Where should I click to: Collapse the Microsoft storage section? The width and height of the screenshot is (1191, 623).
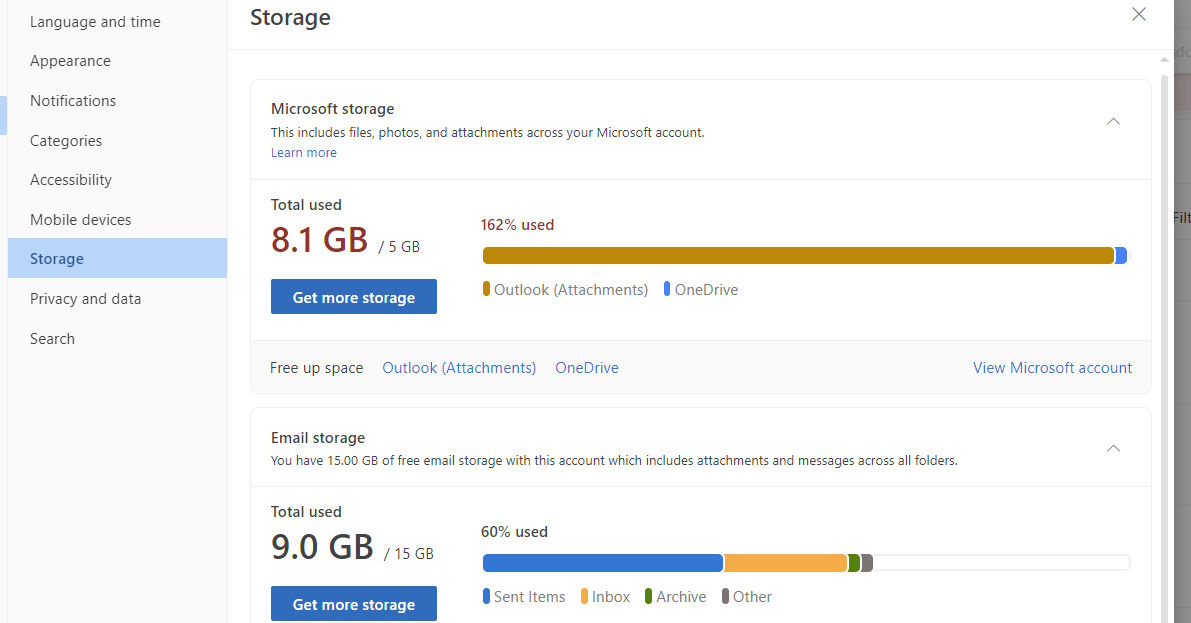1113,122
